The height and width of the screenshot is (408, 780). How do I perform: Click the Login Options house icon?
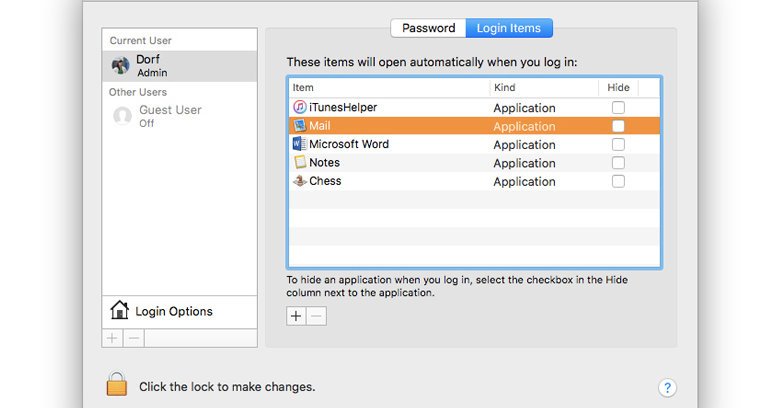[119, 310]
